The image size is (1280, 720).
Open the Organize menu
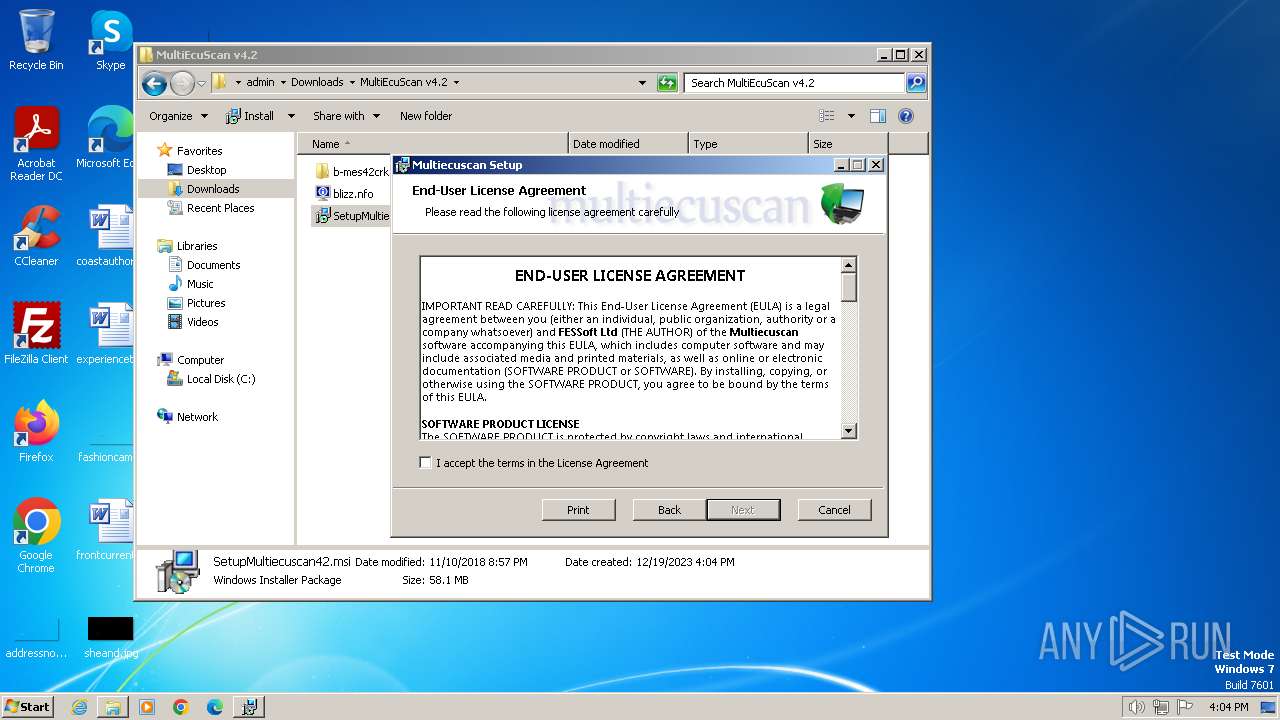(x=178, y=116)
